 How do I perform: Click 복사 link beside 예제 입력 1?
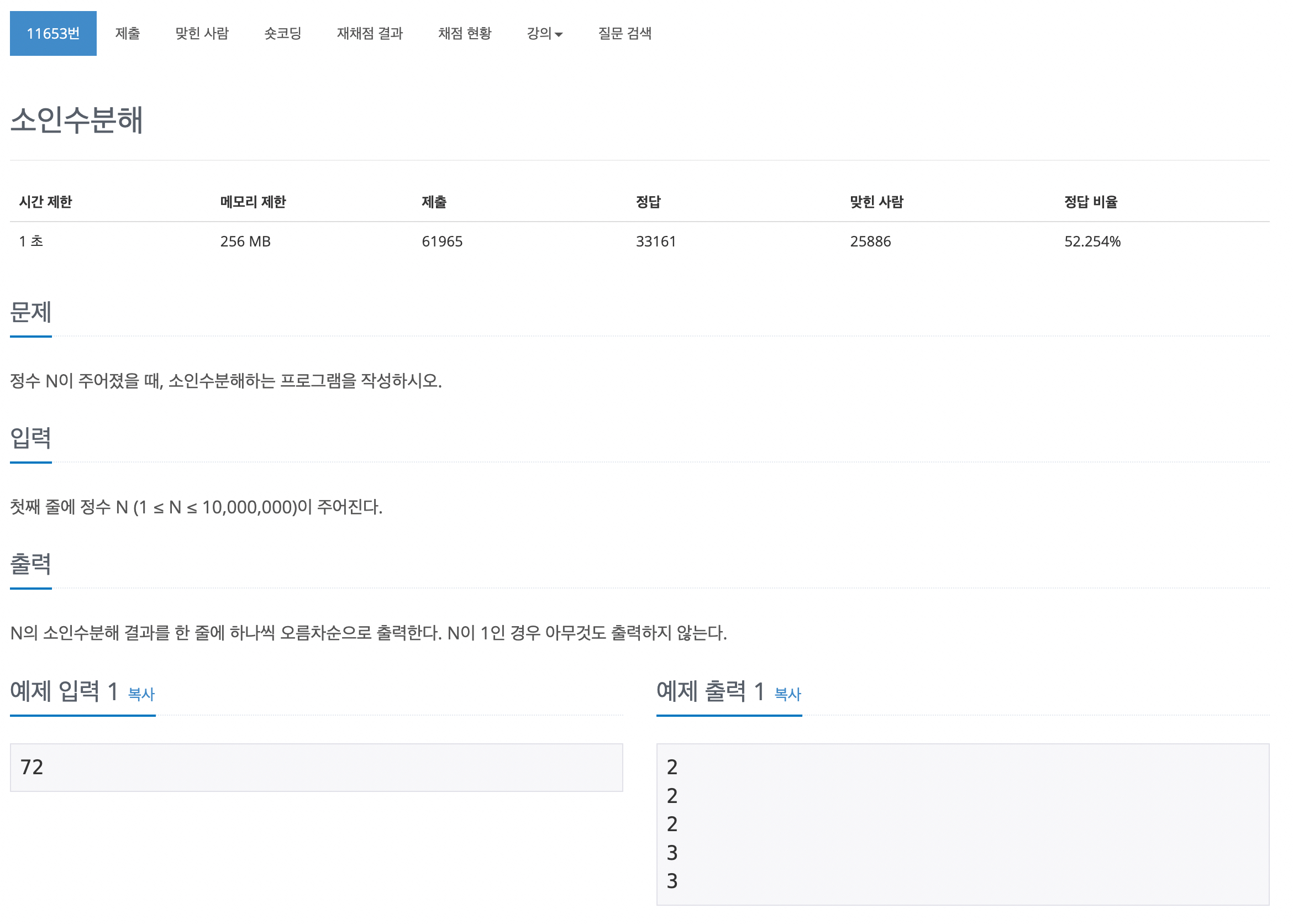pos(141,694)
